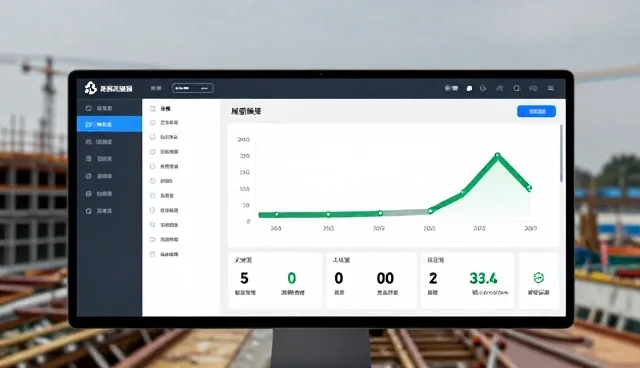Click the green "33.4" value in the third card

click(483, 278)
